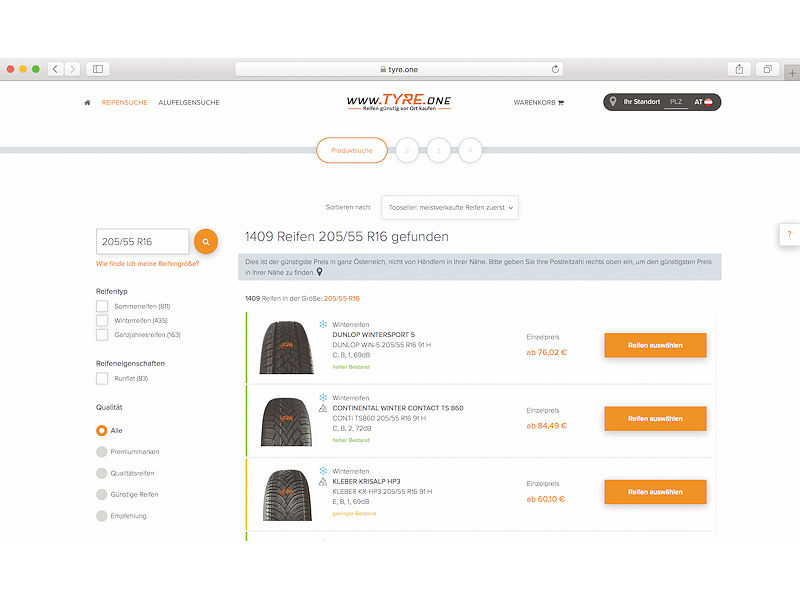800x600 pixels.
Task: Click the snowflake icon for Kleber Krisalp
Action: coord(323,470)
